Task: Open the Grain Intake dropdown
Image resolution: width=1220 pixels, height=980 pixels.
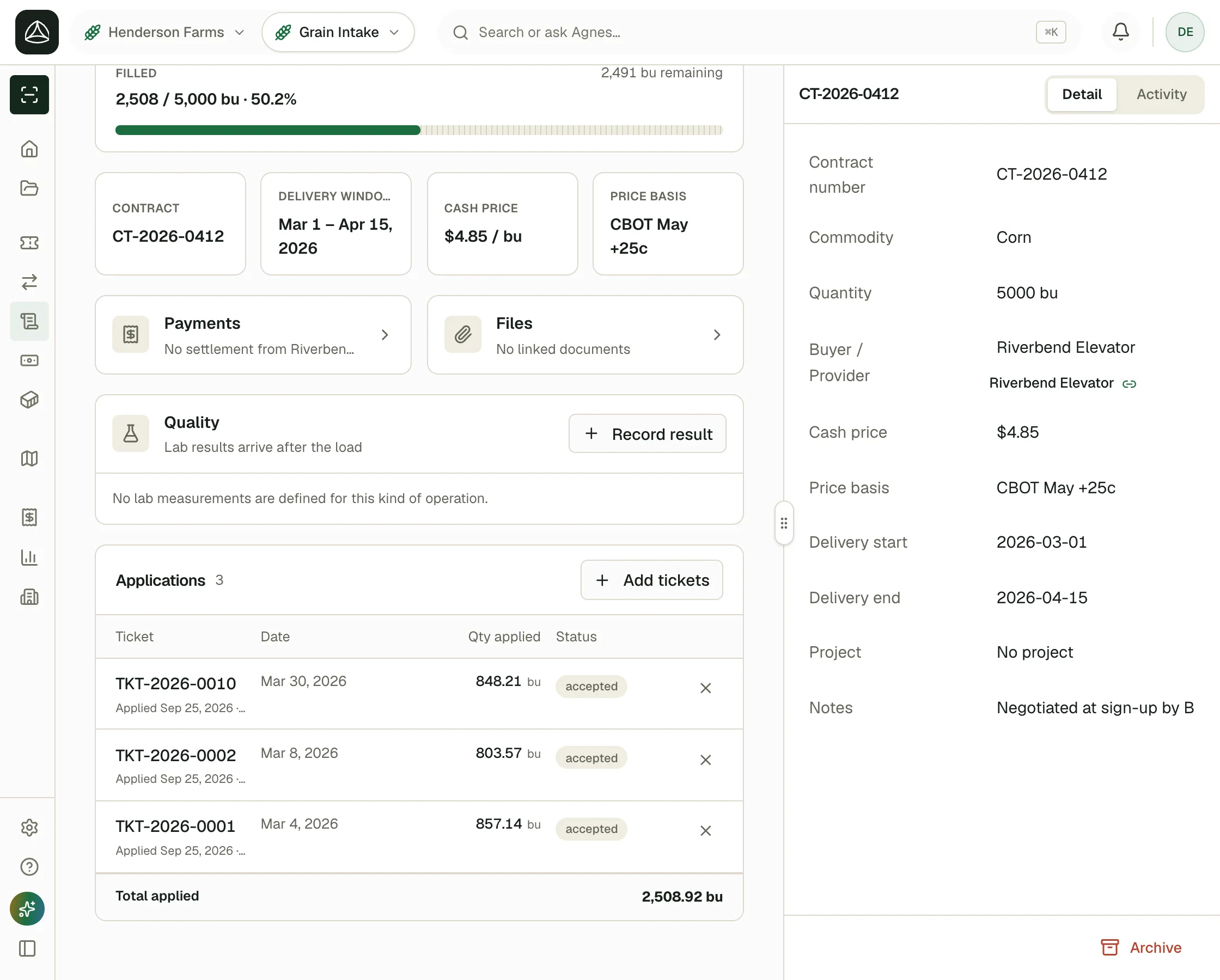Action: pos(338,32)
